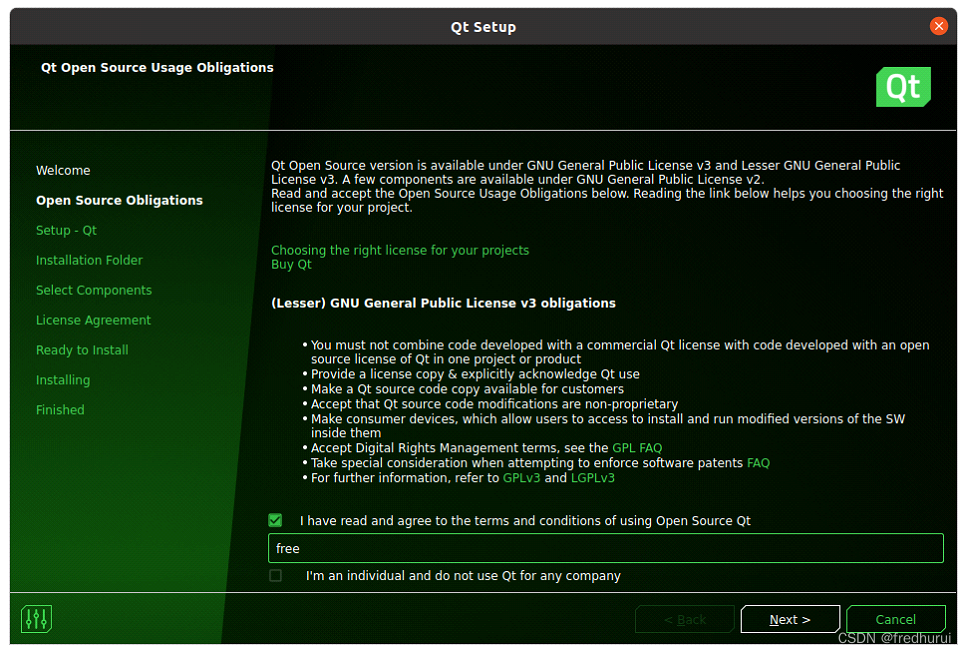The height and width of the screenshot is (654, 967).
Task: Select the Open Source Obligations step
Action: (x=119, y=200)
